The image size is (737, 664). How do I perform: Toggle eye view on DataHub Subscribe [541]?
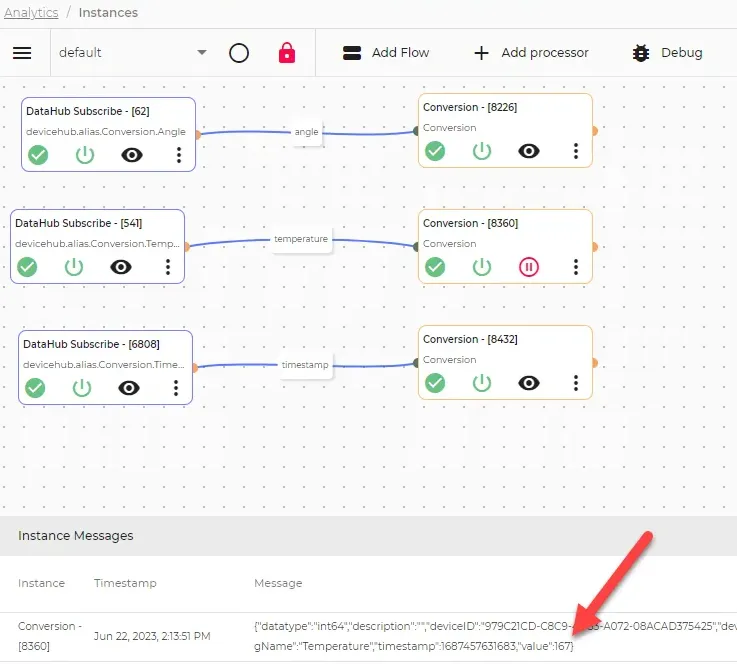click(x=121, y=267)
